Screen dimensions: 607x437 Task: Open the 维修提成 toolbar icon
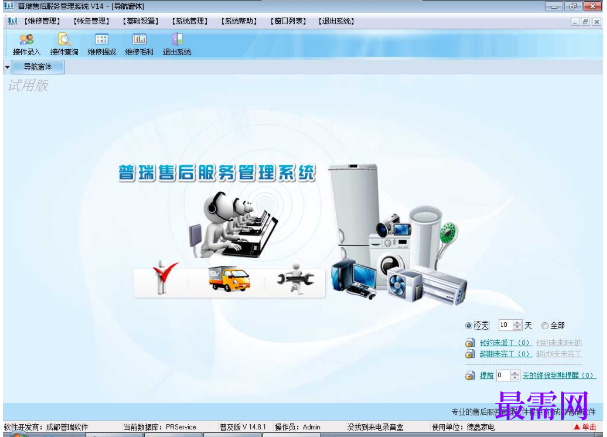point(101,44)
